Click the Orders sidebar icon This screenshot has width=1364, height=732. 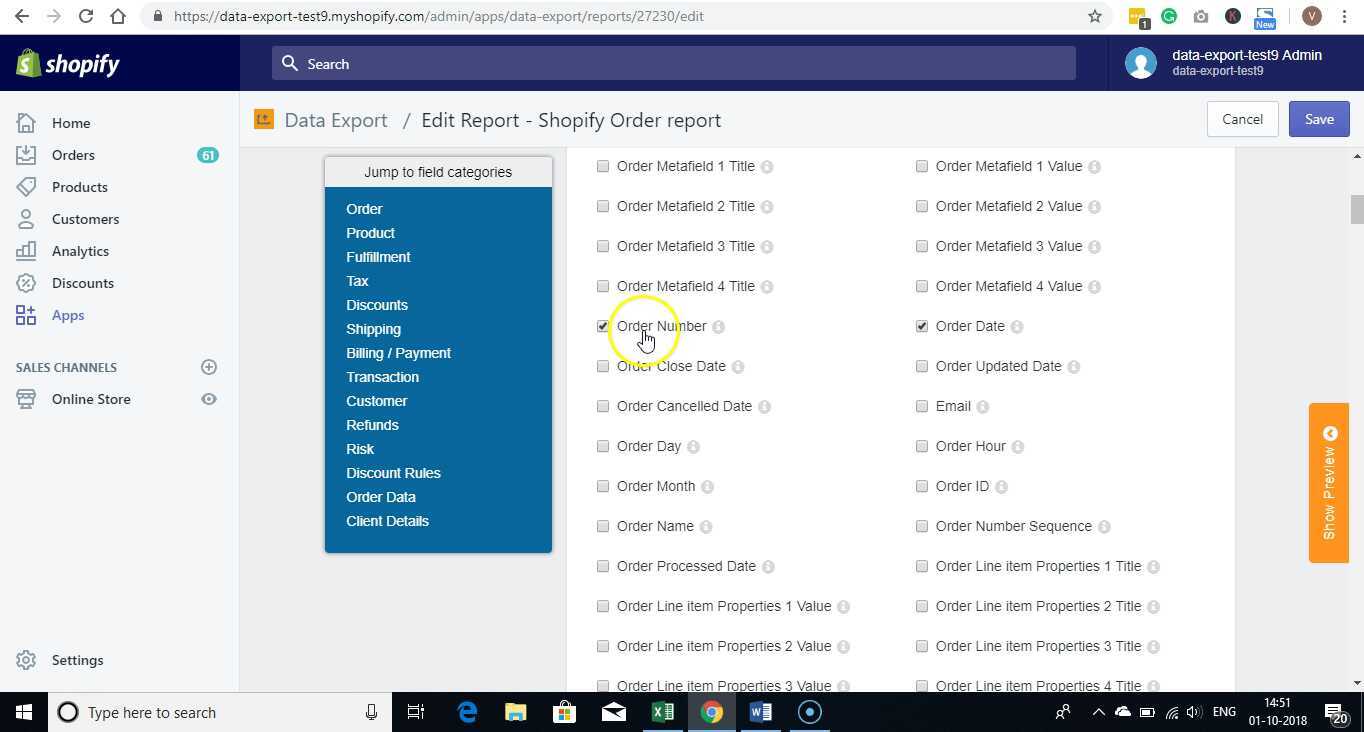26,155
